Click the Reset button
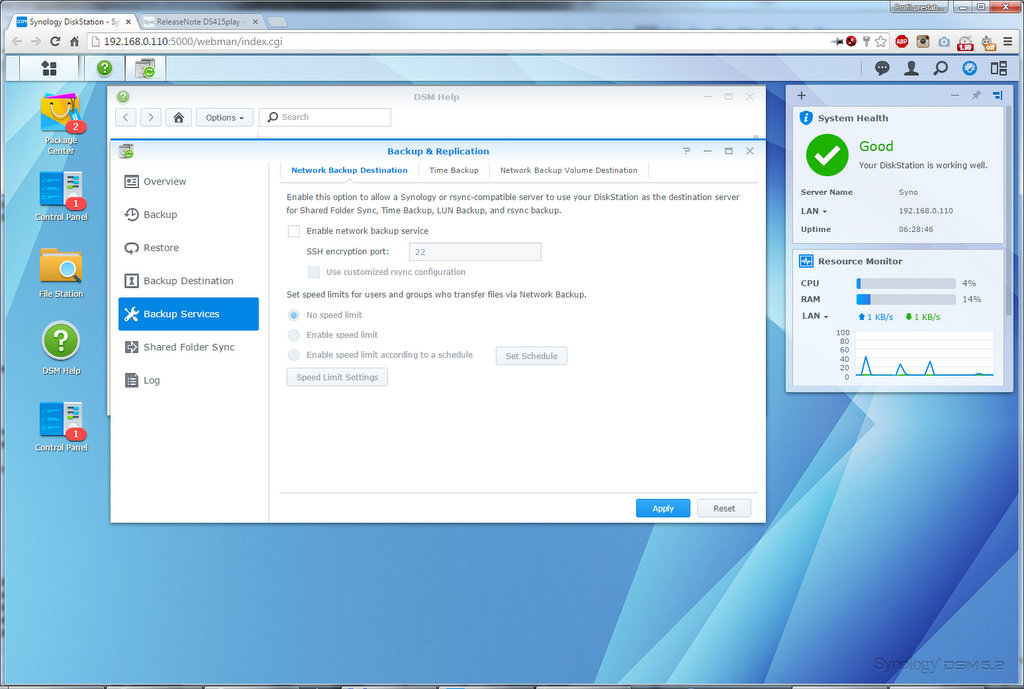Image resolution: width=1024 pixels, height=689 pixels. click(x=724, y=509)
